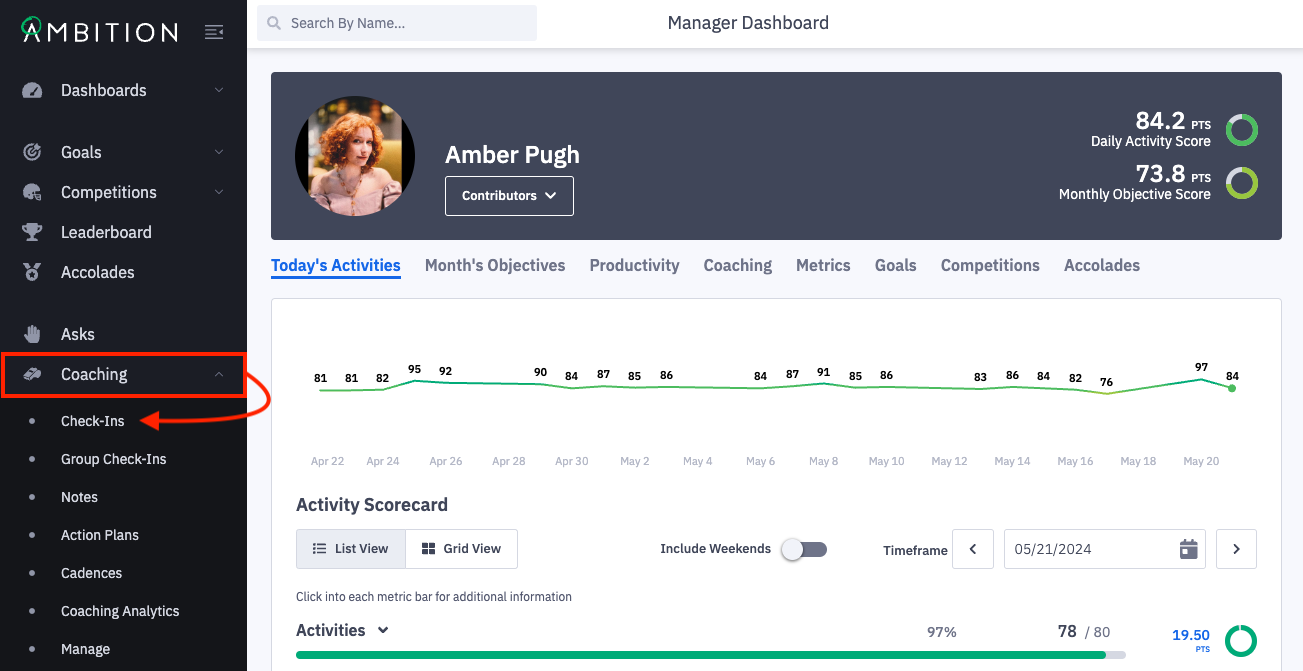
Task: Click the search magnifier icon
Action: click(273, 23)
